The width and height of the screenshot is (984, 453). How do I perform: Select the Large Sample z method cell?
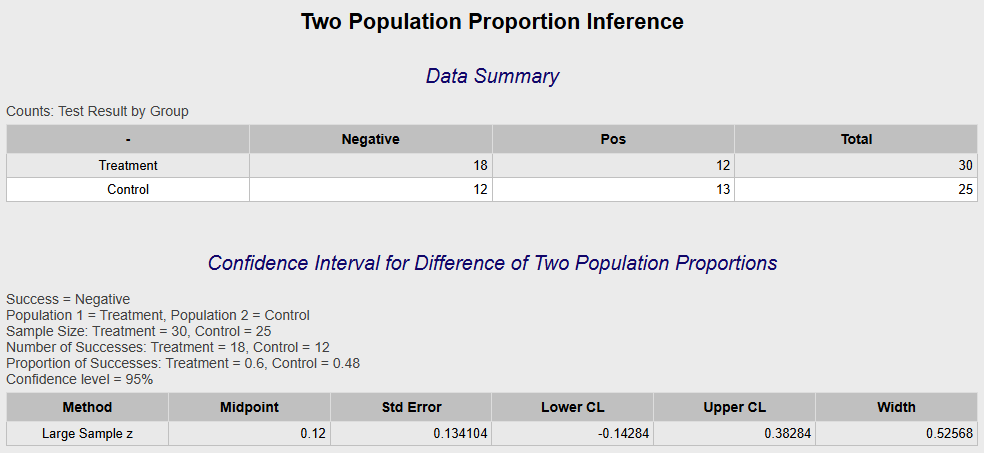(x=87, y=434)
